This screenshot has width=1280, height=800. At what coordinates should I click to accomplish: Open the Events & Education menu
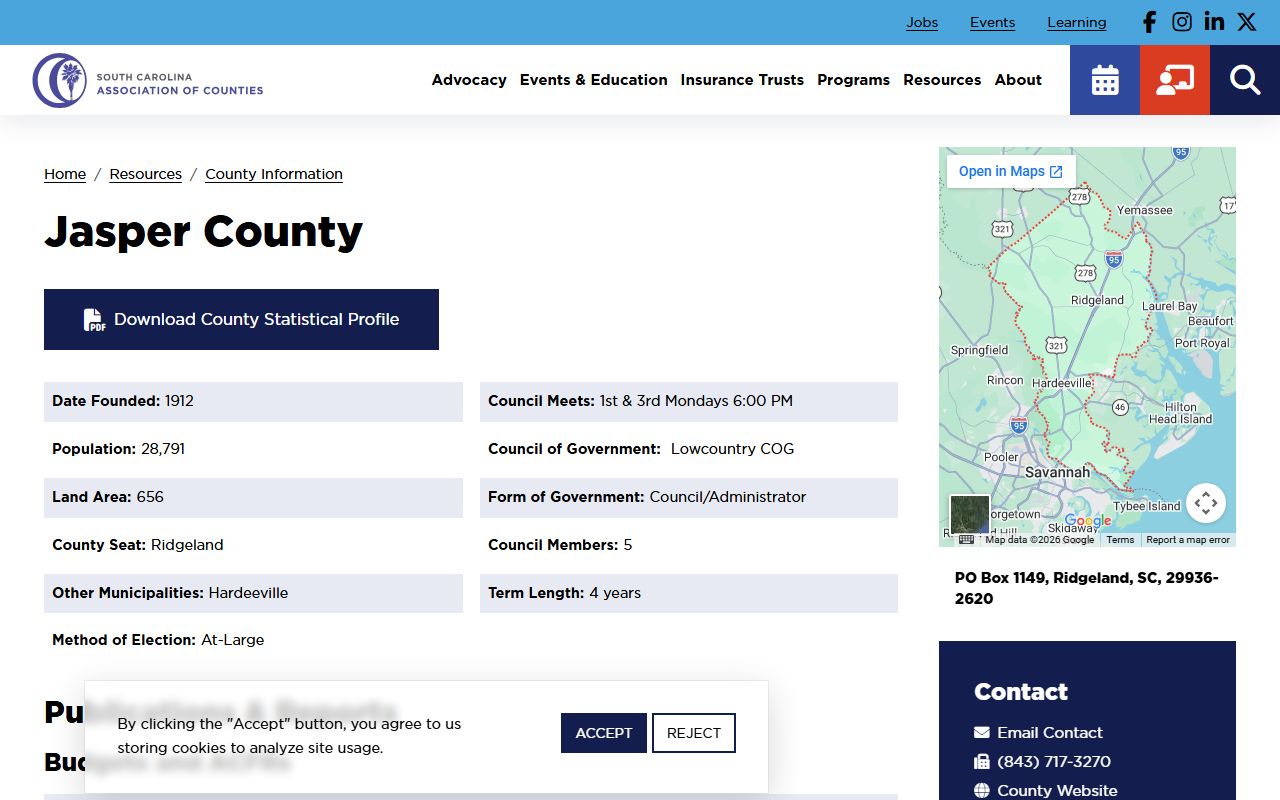tap(594, 80)
